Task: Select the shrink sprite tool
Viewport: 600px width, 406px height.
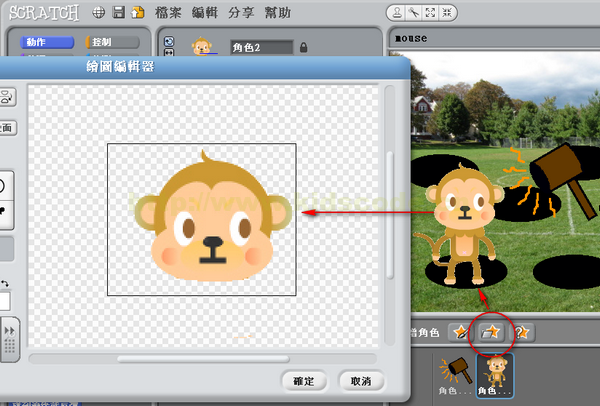Action: (447, 13)
